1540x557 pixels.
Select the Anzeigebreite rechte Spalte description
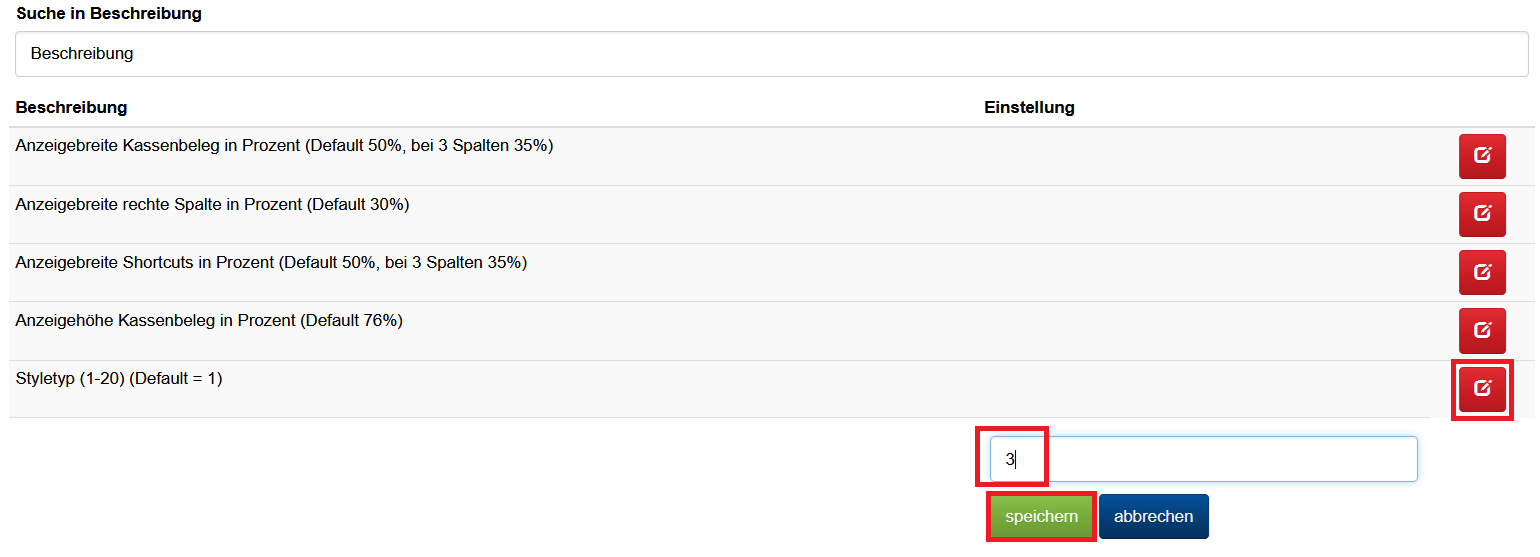click(x=212, y=204)
